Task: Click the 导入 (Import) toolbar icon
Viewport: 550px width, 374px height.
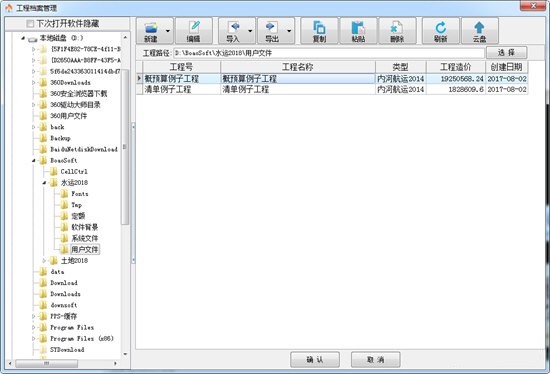Action: (233, 31)
